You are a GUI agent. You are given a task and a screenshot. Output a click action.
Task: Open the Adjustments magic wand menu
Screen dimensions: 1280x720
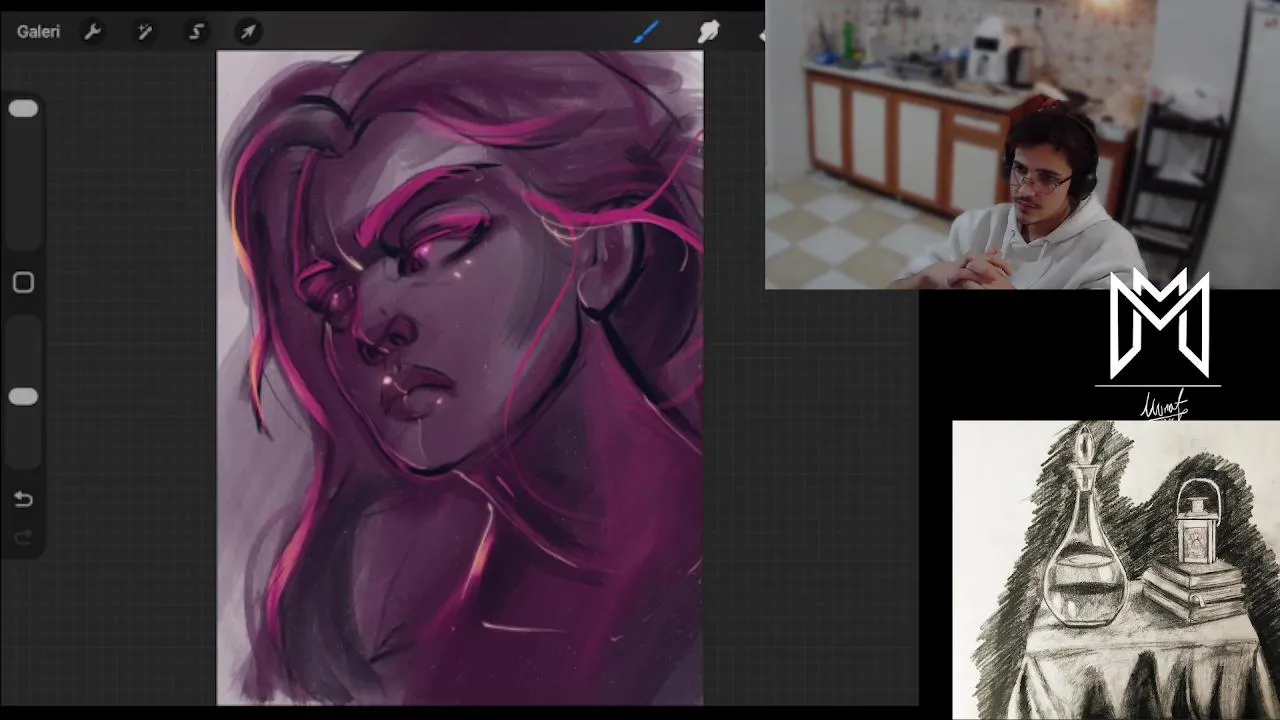pos(144,32)
